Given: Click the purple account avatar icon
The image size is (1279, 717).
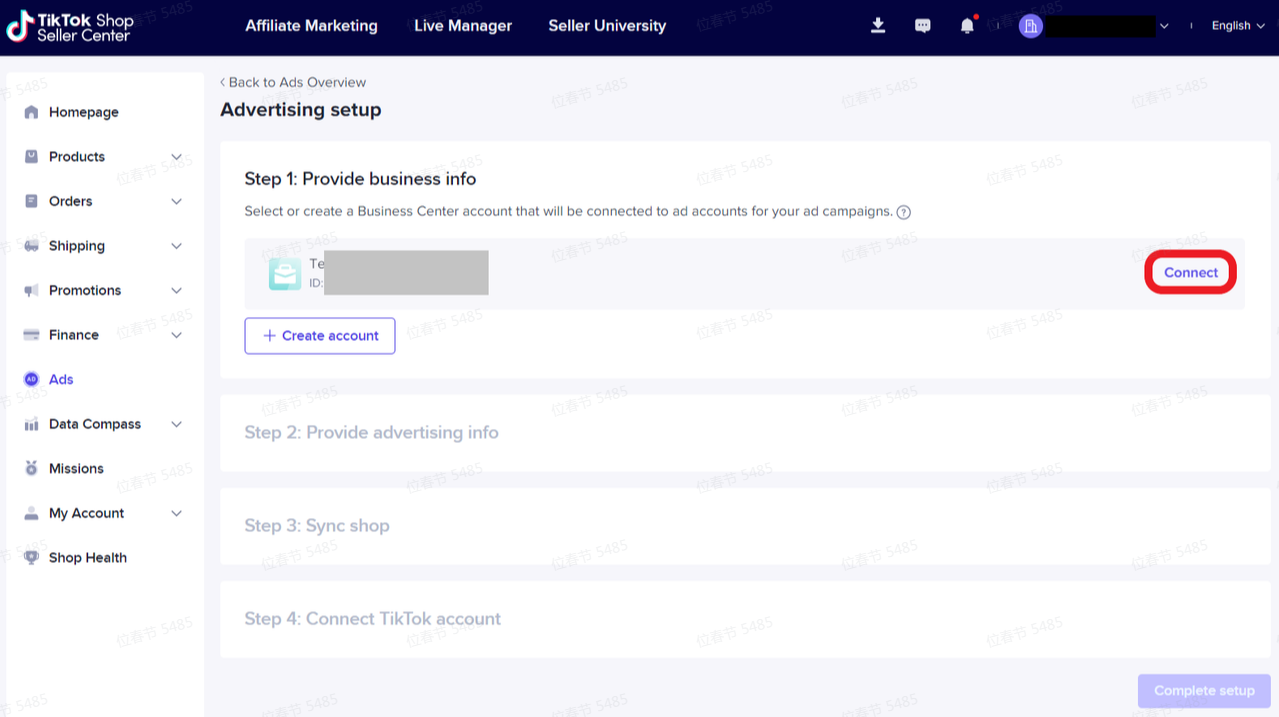Looking at the screenshot, I should 1031,26.
